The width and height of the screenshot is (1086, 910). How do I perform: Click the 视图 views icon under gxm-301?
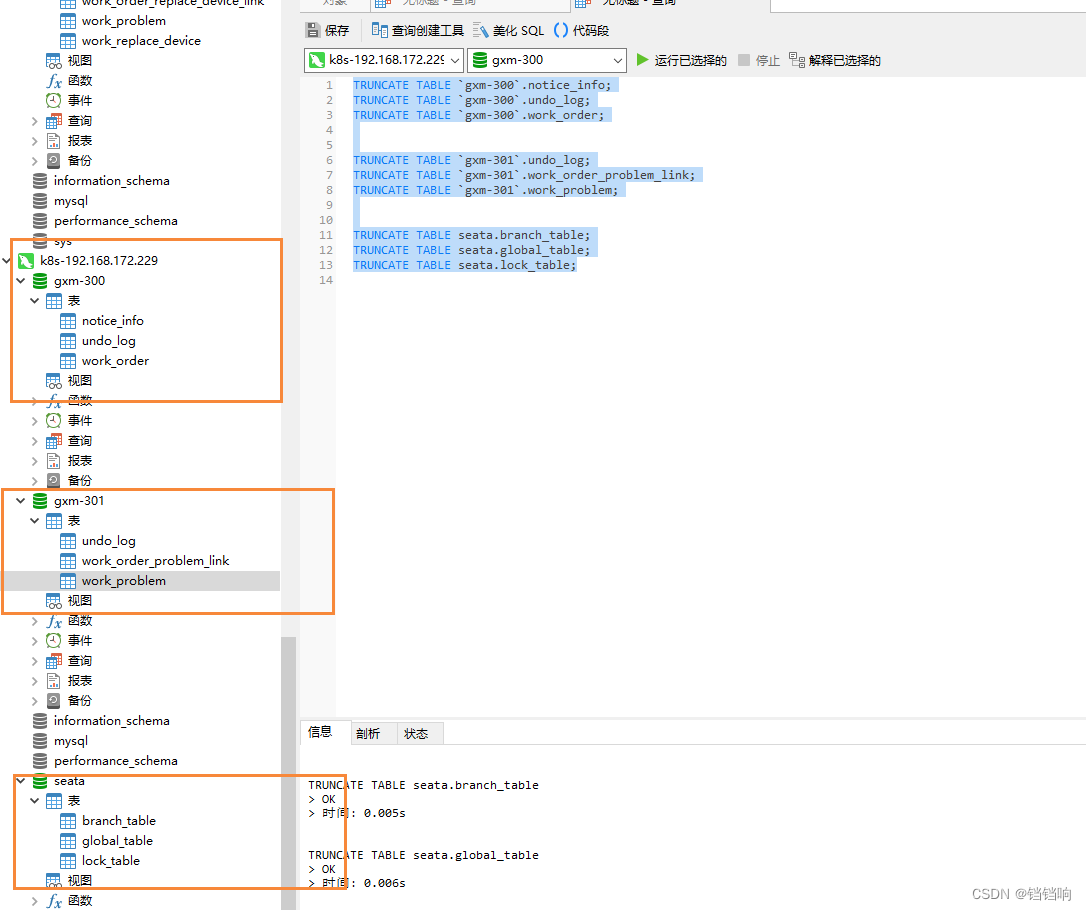tap(53, 601)
